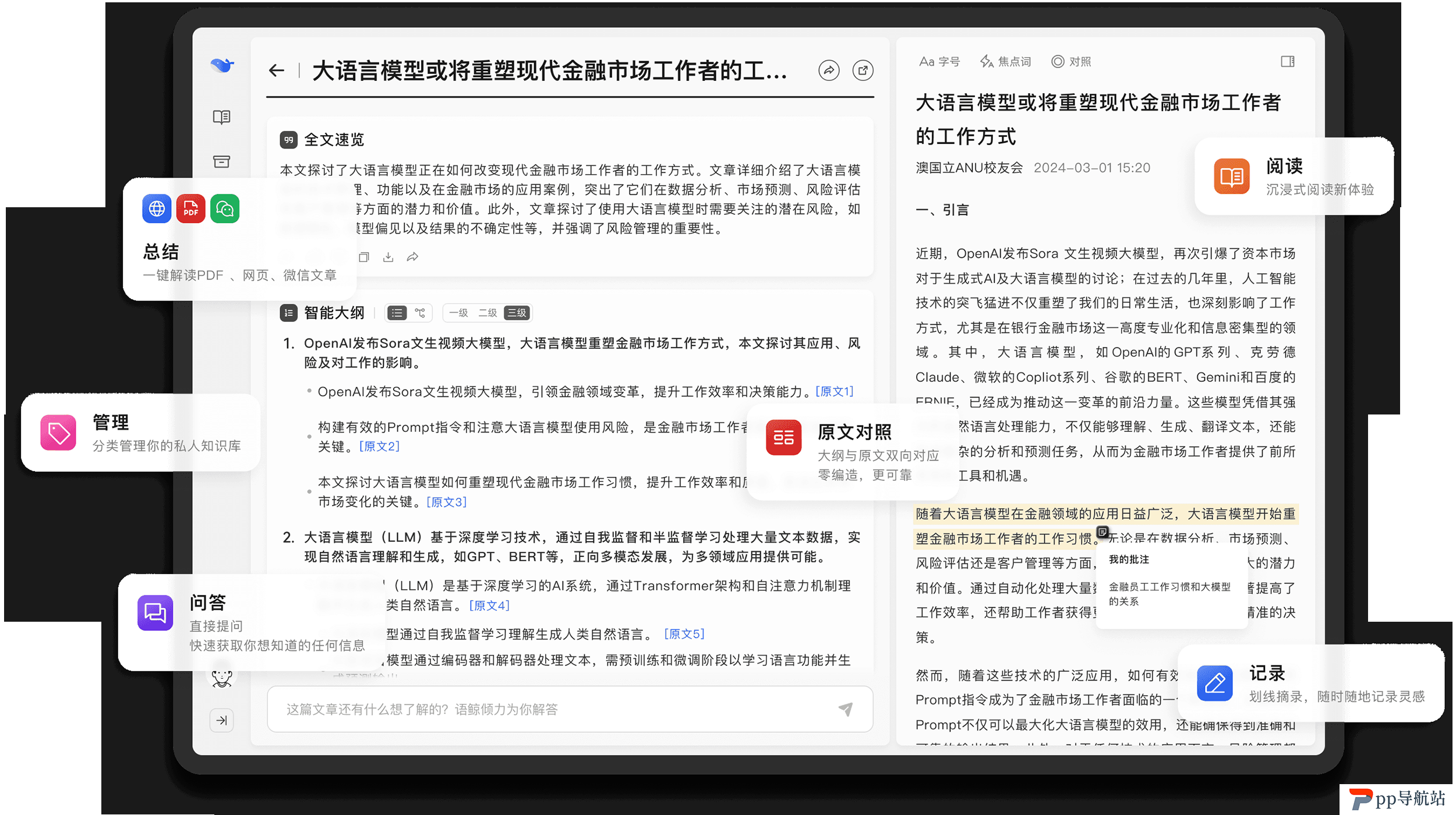Select 一级 outline level
This screenshot has height=815, width=1456.
(458, 313)
